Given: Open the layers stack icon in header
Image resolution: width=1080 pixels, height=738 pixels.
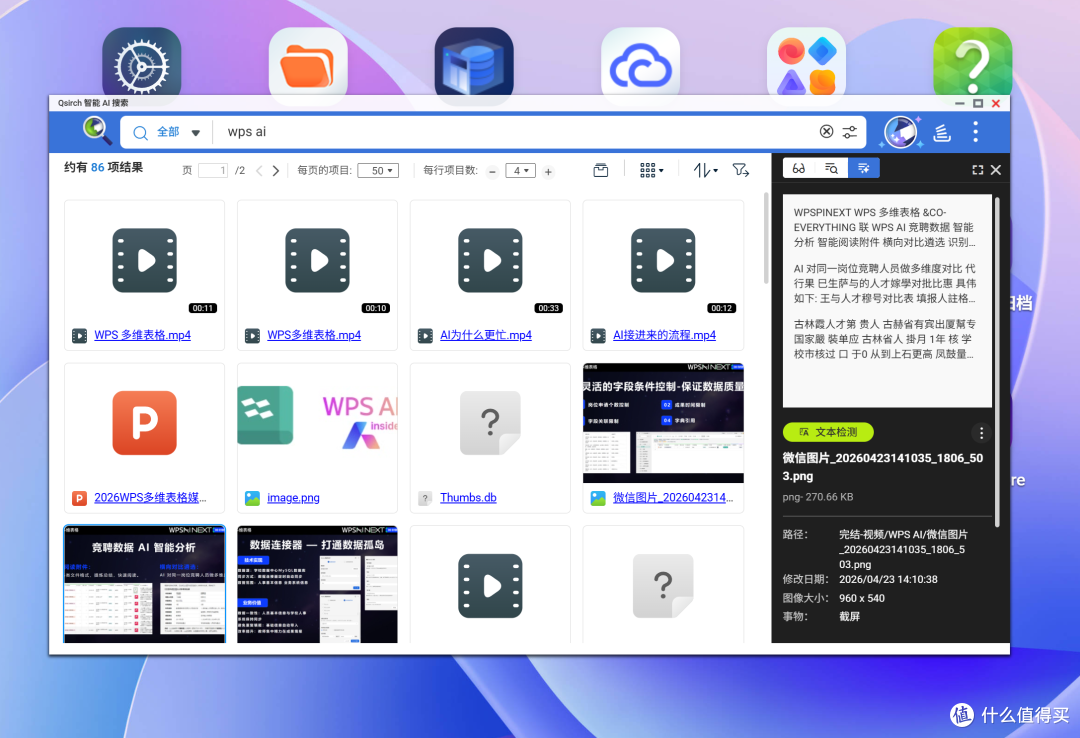Looking at the screenshot, I should pos(942,132).
